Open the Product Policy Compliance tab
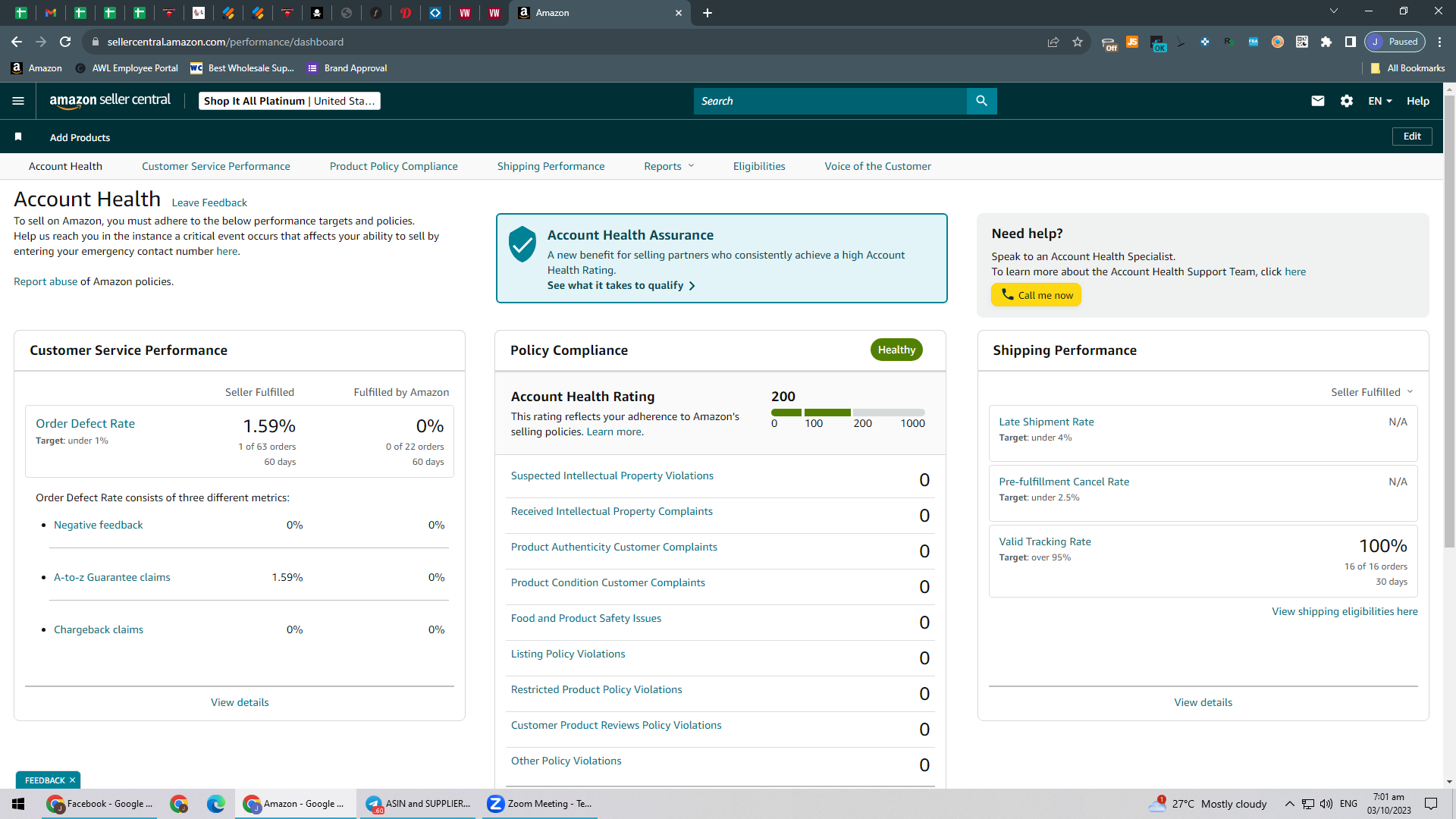This screenshot has width=1456, height=819. [x=394, y=166]
